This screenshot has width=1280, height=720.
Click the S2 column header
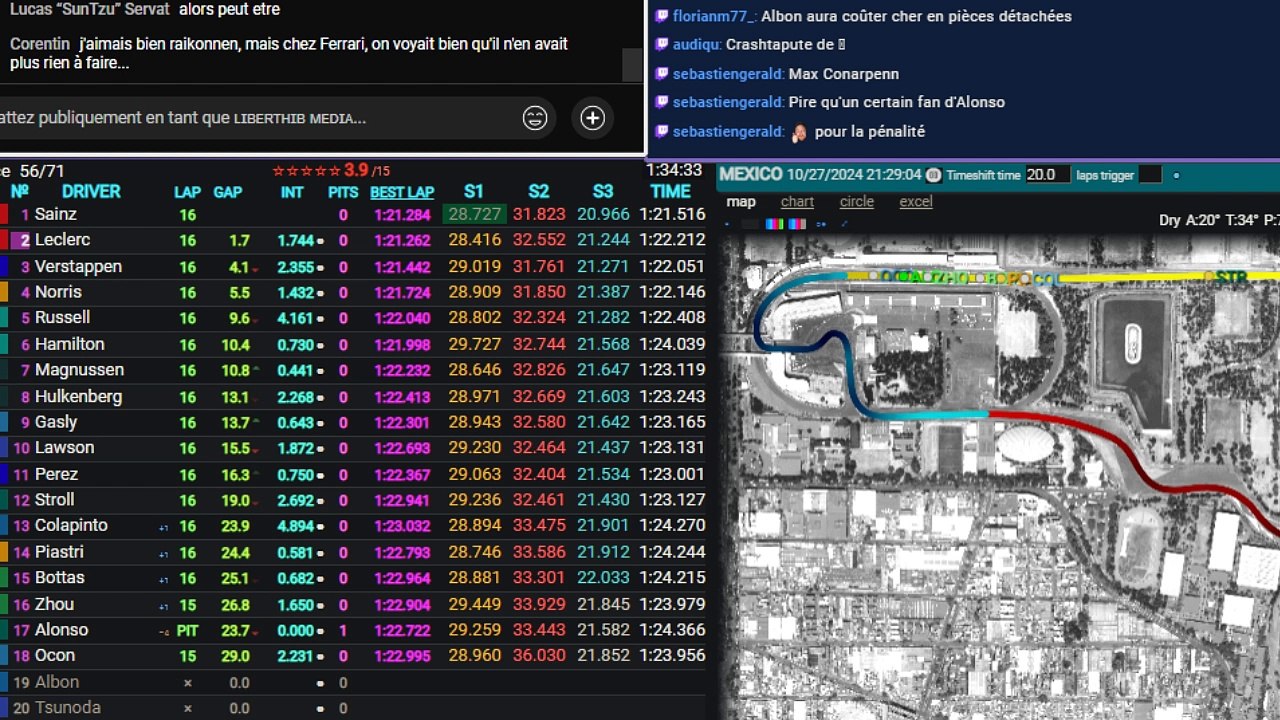[x=539, y=192]
